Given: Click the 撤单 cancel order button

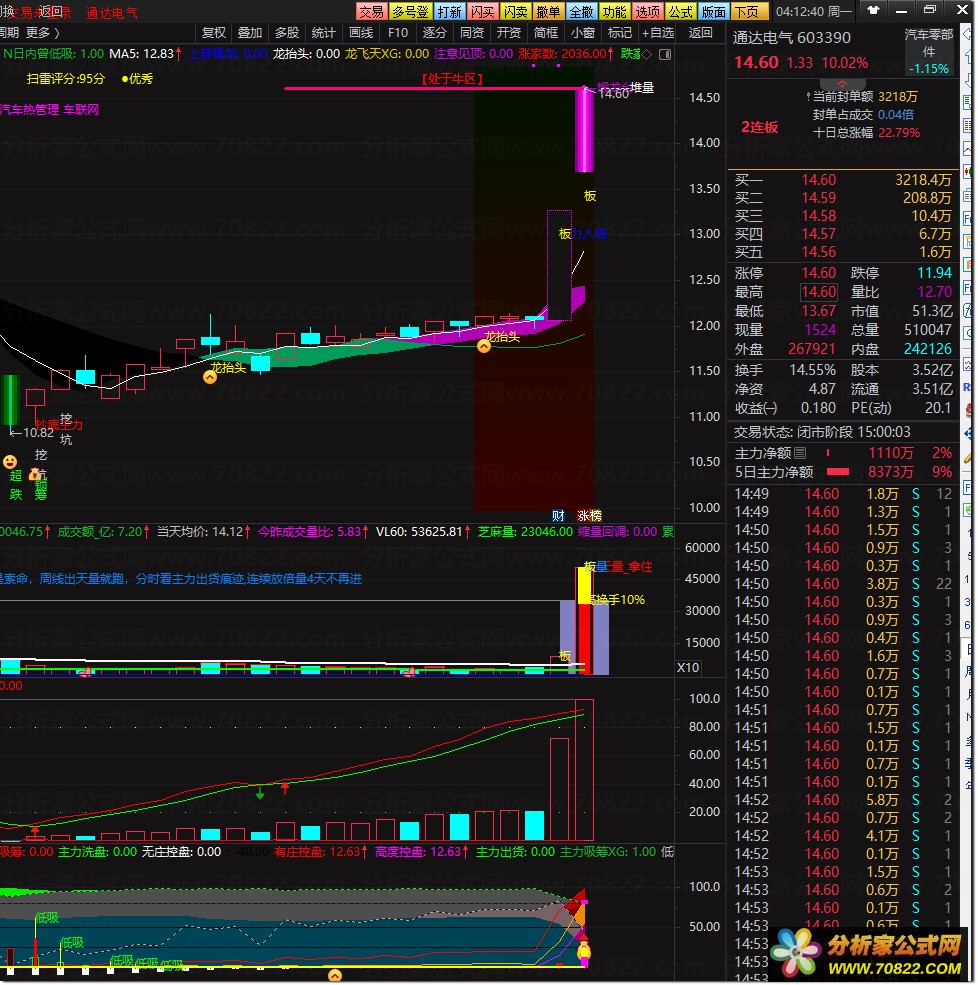Looking at the screenshot, I should point(548,11).
